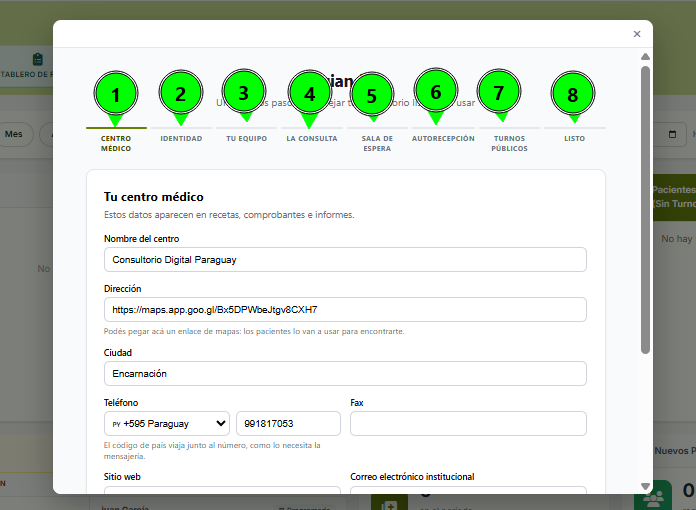Click the 'Podés pegar acá un enlace' hint text
Screen dimensions: 696x510
[254, 331]
